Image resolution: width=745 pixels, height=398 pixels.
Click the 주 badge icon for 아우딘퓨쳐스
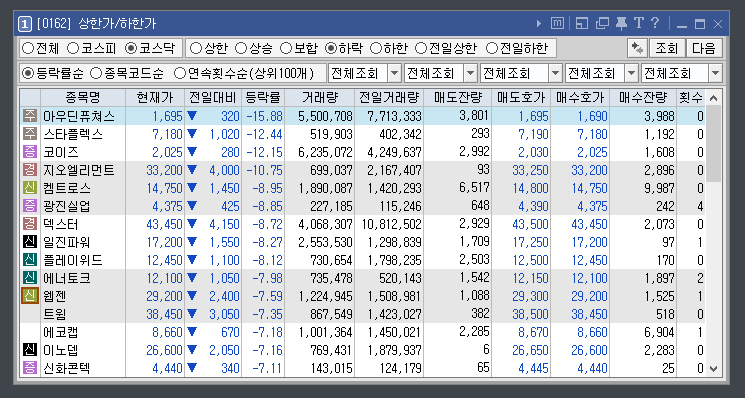(x=29, y=115)
